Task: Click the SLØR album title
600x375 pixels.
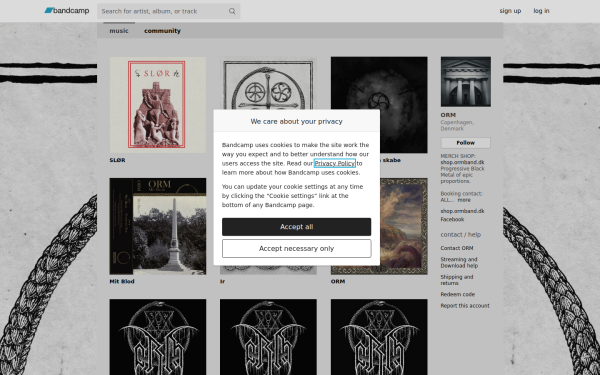Action: pyautogui.click(x=117, y=160)
